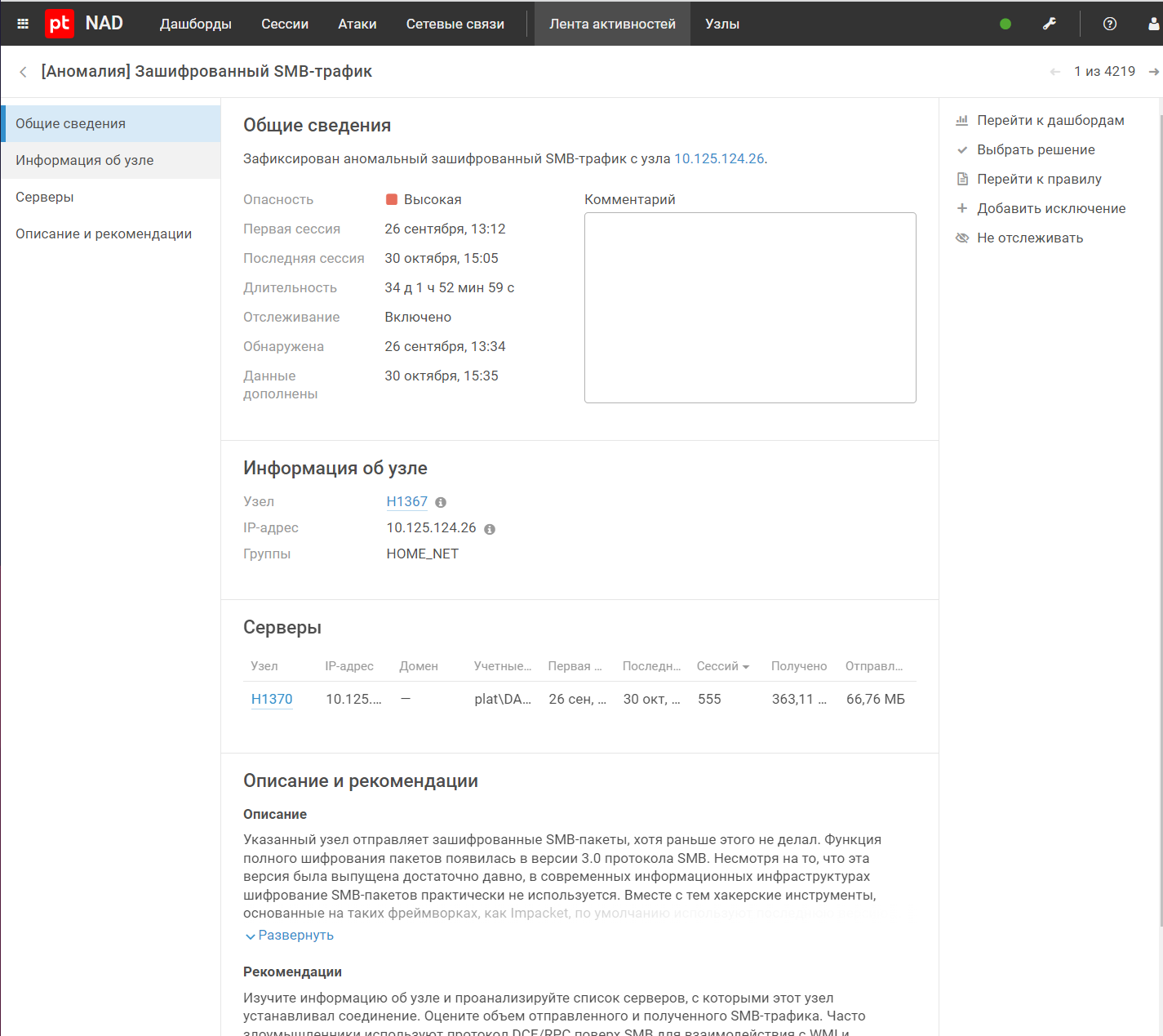Click the document icon beside Перейти к правилу

(x=962, y=179)
